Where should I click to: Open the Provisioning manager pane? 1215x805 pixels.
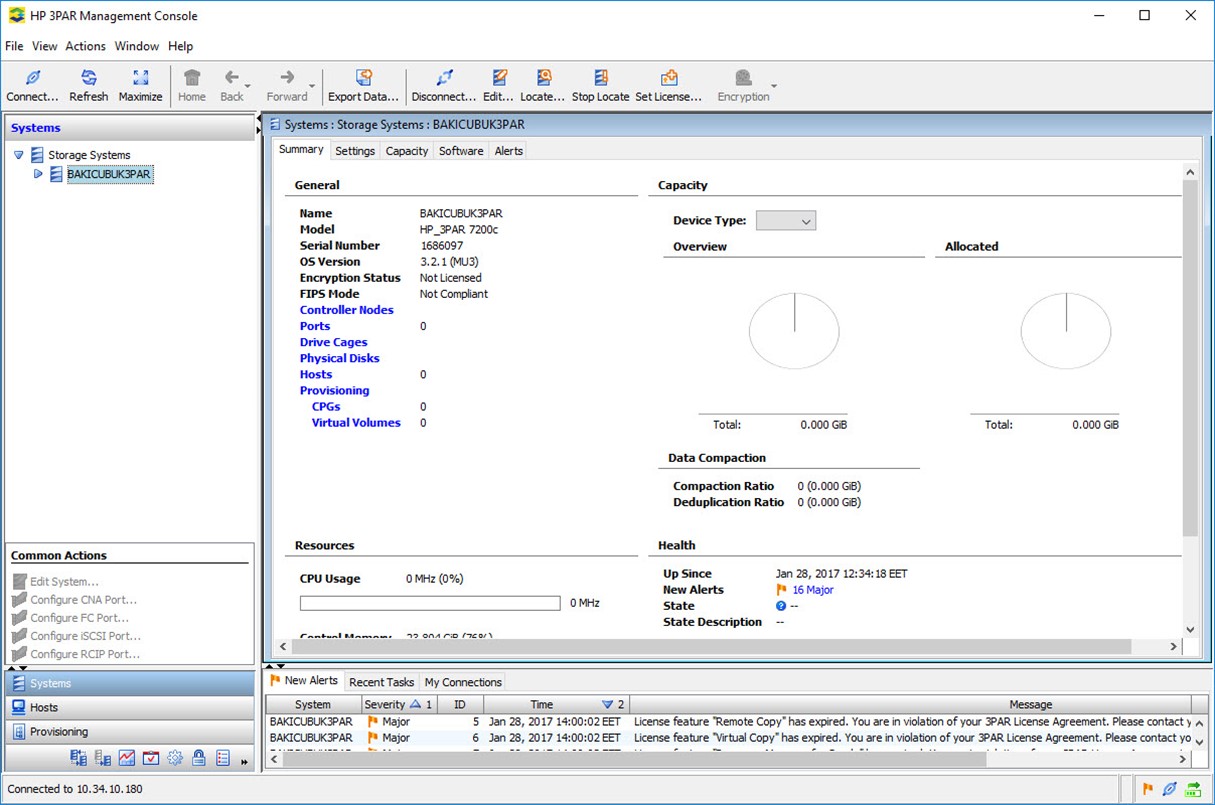(x=130, y=732)
